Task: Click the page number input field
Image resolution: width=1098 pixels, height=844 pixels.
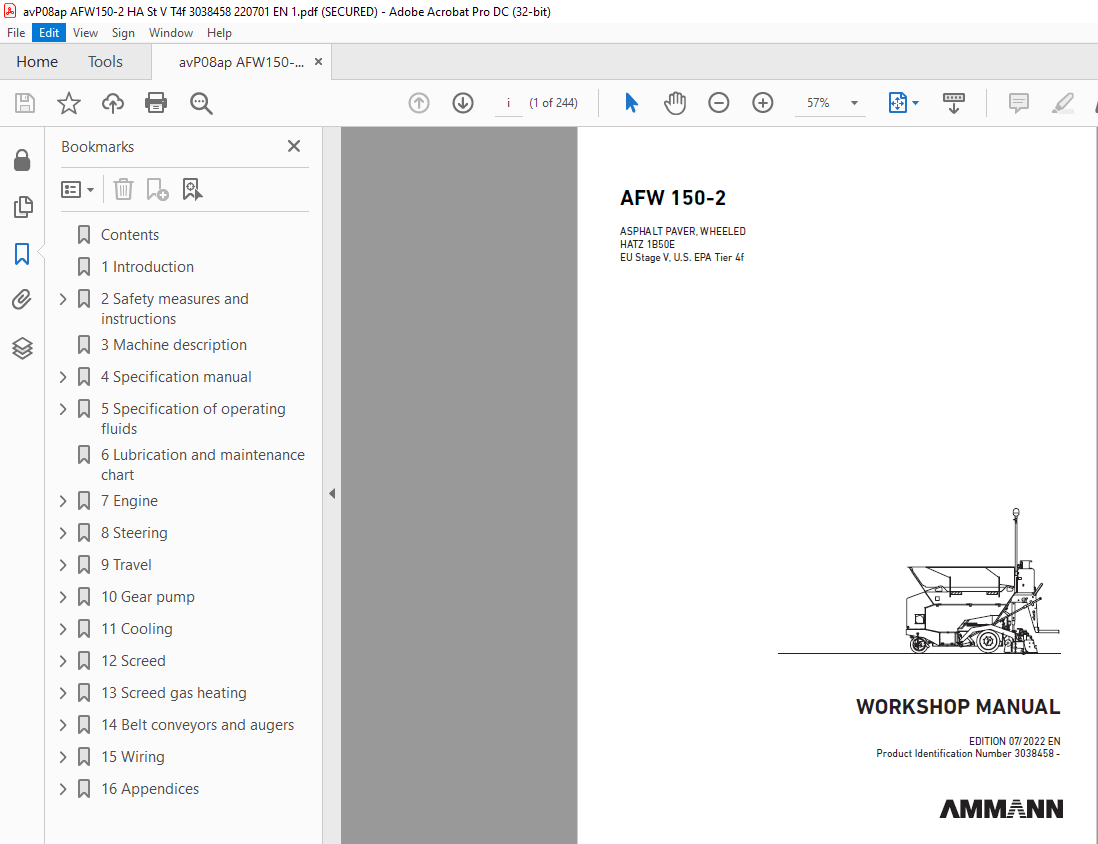Action: (508, 103)
